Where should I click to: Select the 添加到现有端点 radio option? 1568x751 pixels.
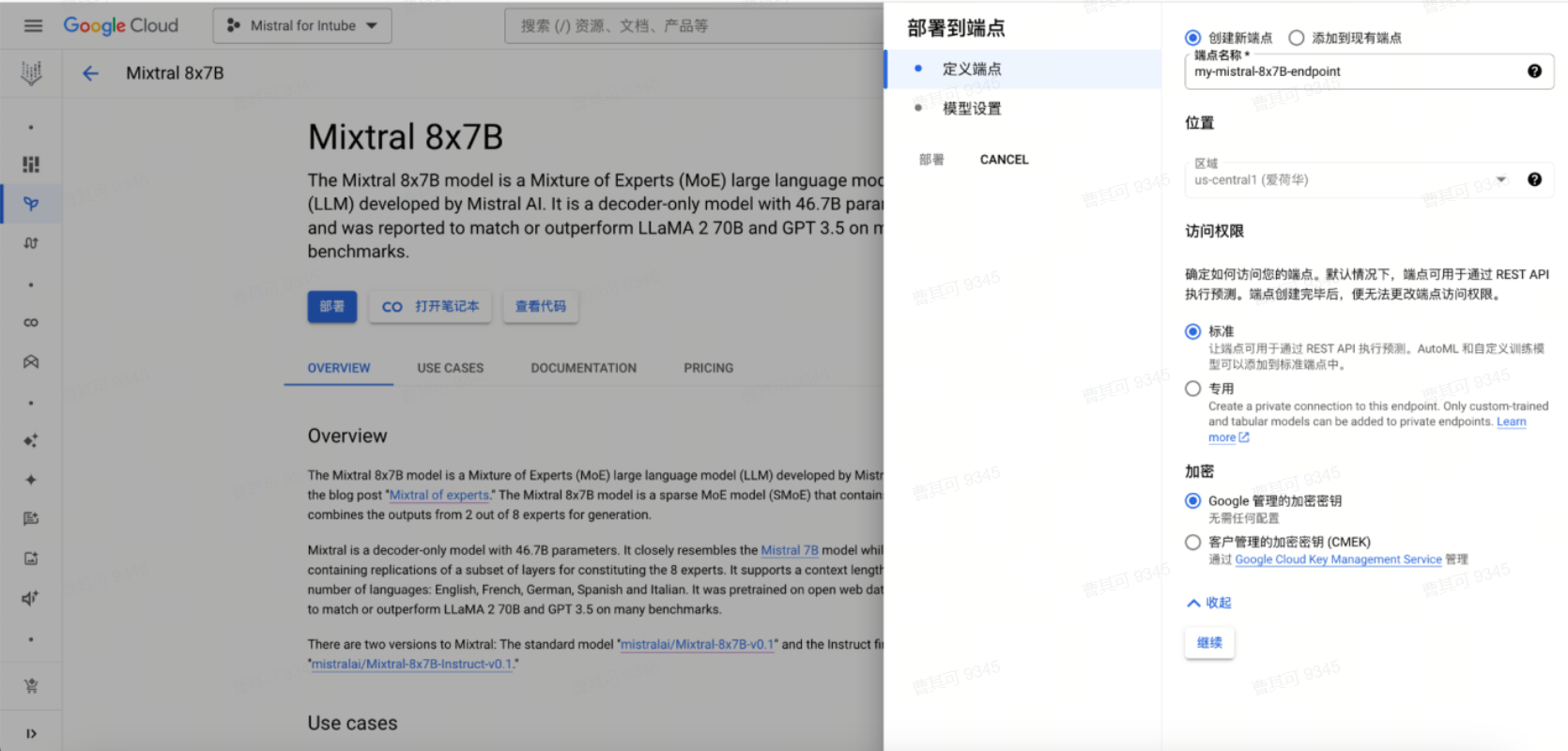[x=1297, y=38]
